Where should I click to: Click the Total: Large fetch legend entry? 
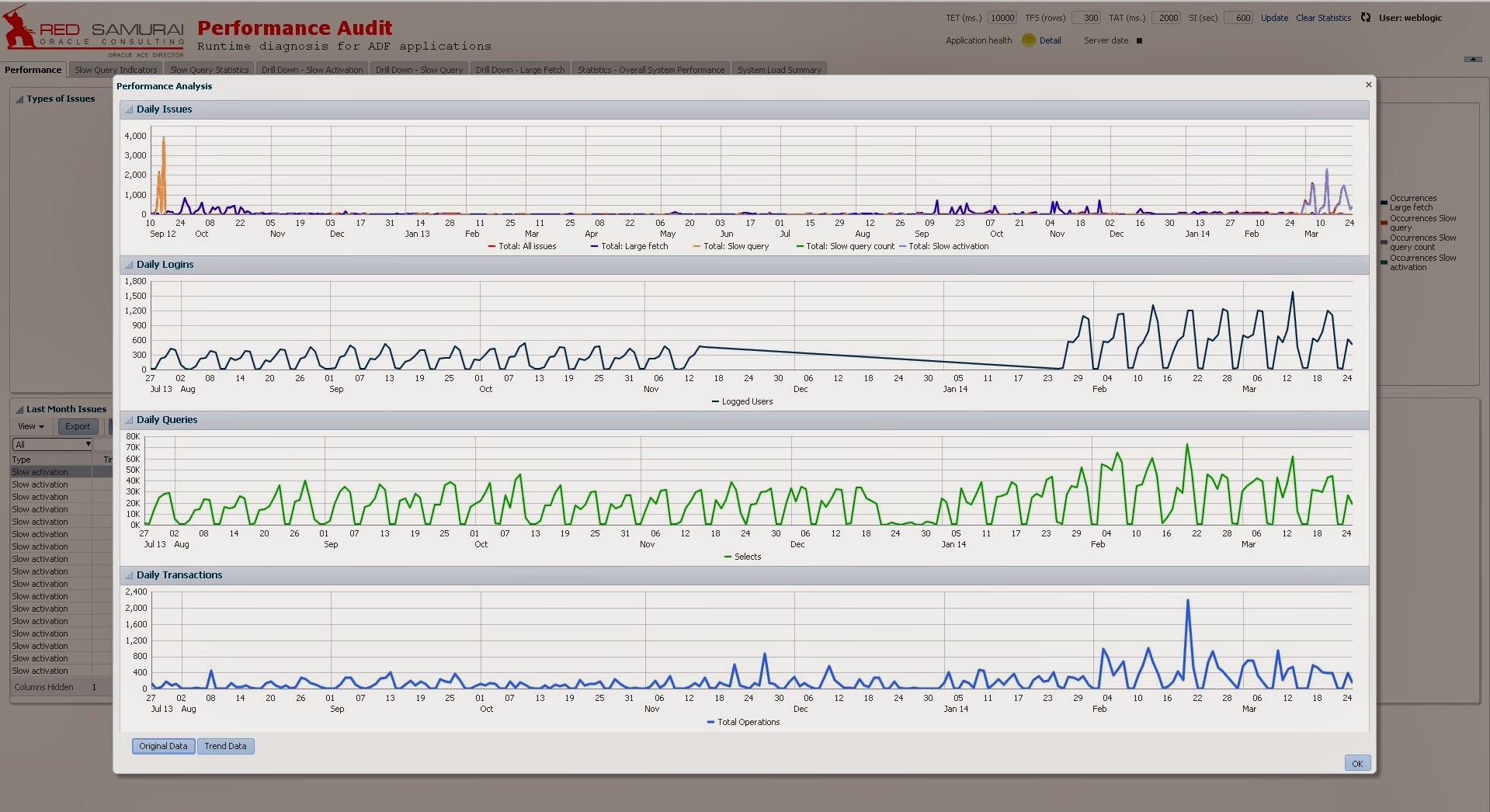pos(629,246)
